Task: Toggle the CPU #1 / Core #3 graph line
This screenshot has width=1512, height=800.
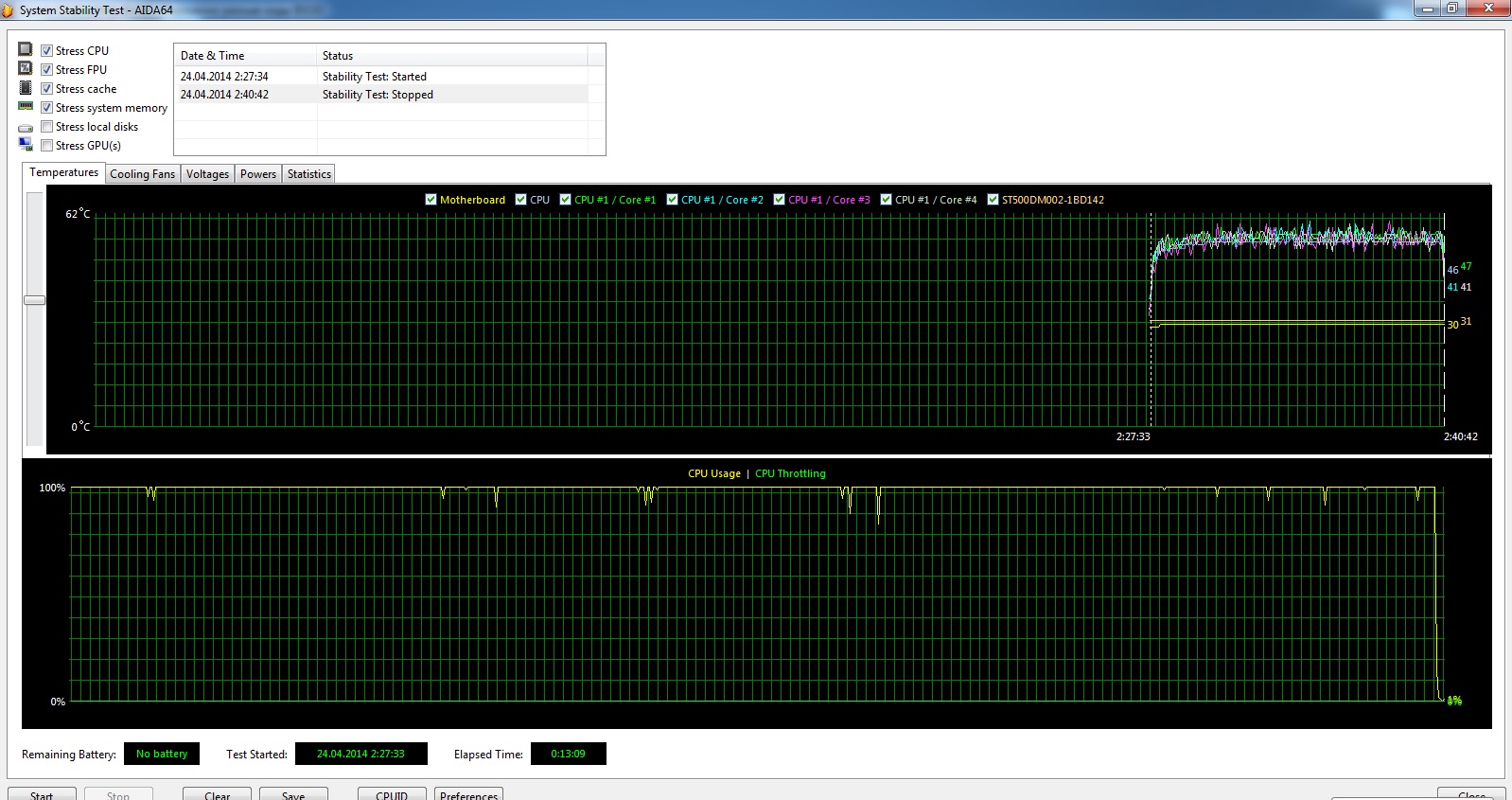Action: pyautogui.click(x=780, y=200)
